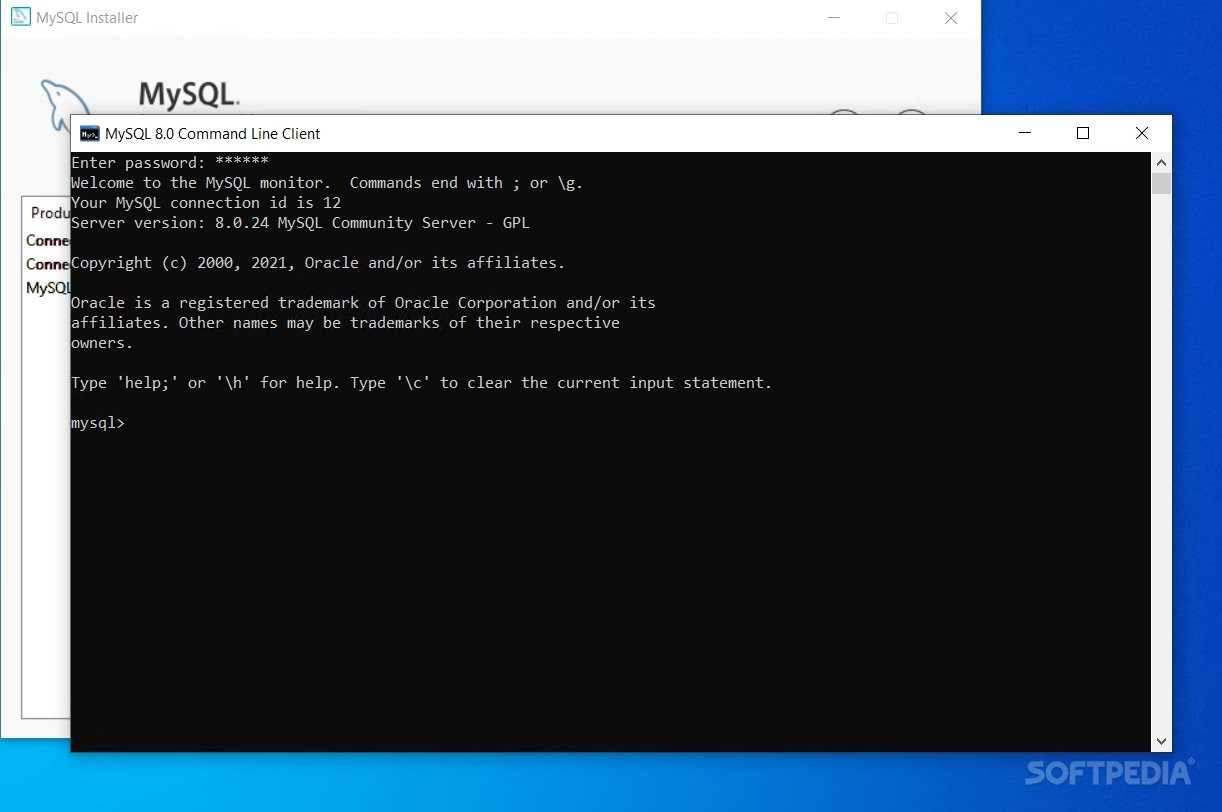
Task: Click the console scrollbar down arrow
Action: pos(1161,742)
